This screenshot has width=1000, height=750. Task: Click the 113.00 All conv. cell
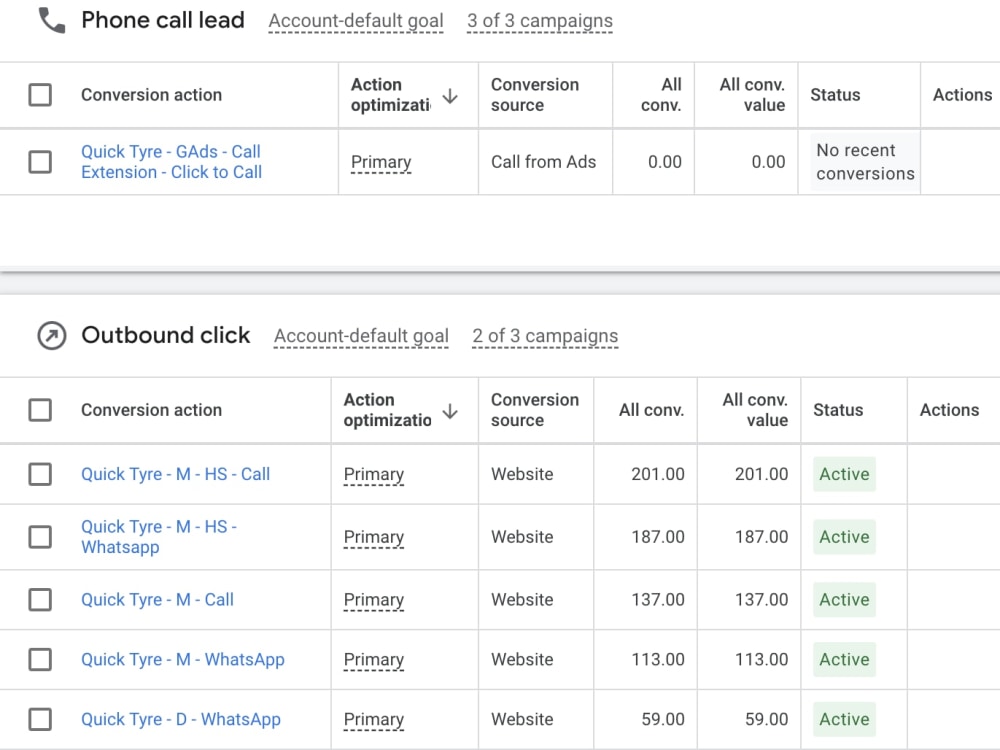658,659
